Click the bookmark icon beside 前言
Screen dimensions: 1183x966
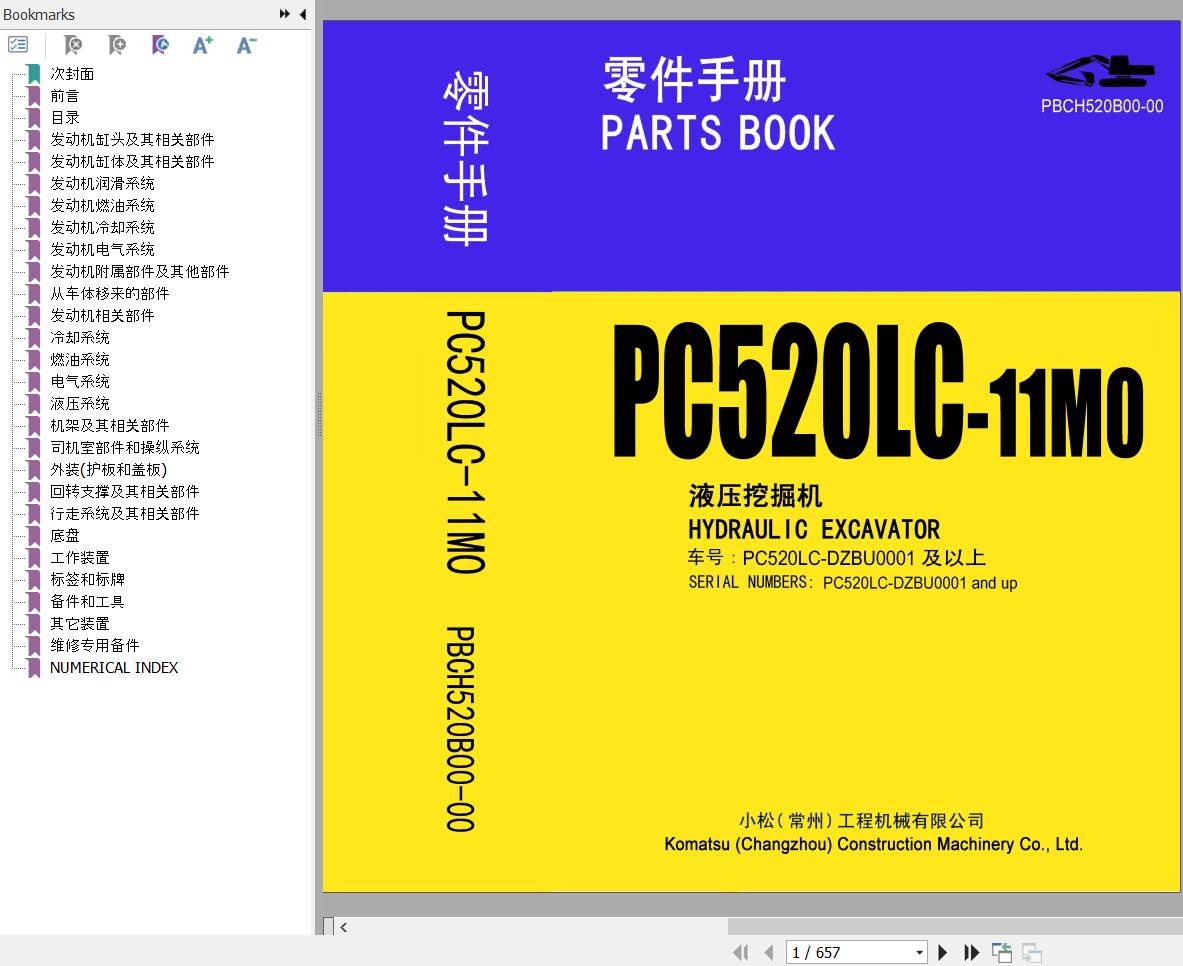[x=34, y=96]
